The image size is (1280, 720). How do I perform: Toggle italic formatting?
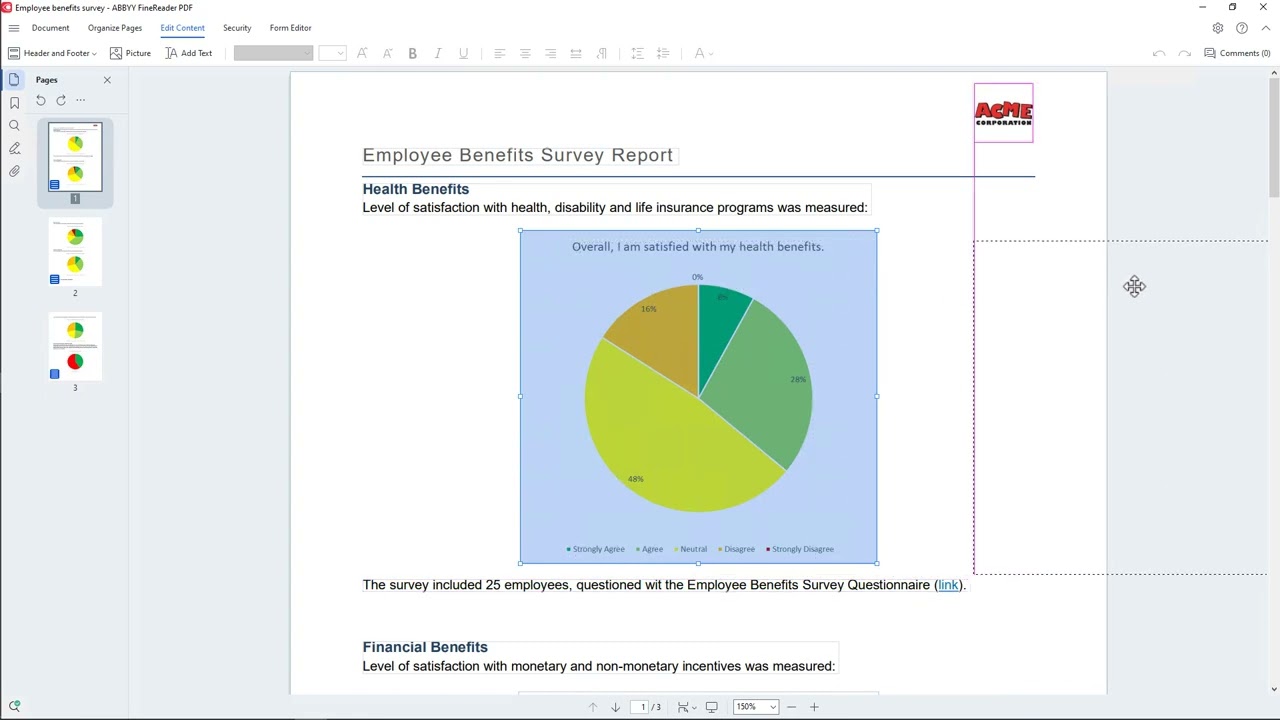(x=438, y=53)
